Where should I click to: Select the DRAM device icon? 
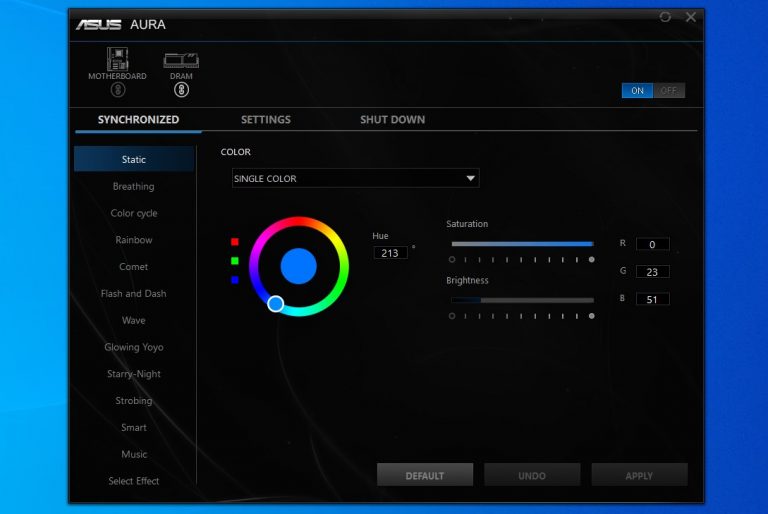click(x=180, y=60)
